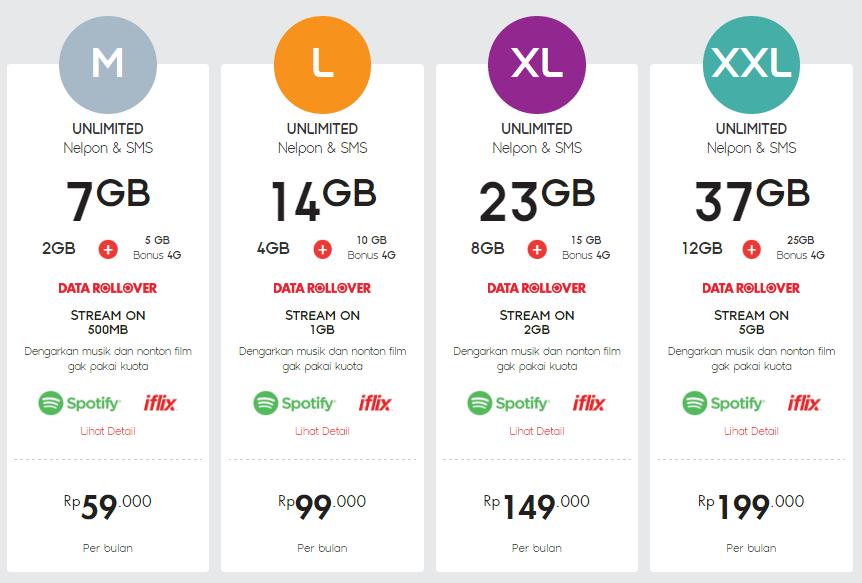Click the grey M plan circle badge
Image resolution: width=862 pixels, height=583 pixels.
click(x=108, y=64)
